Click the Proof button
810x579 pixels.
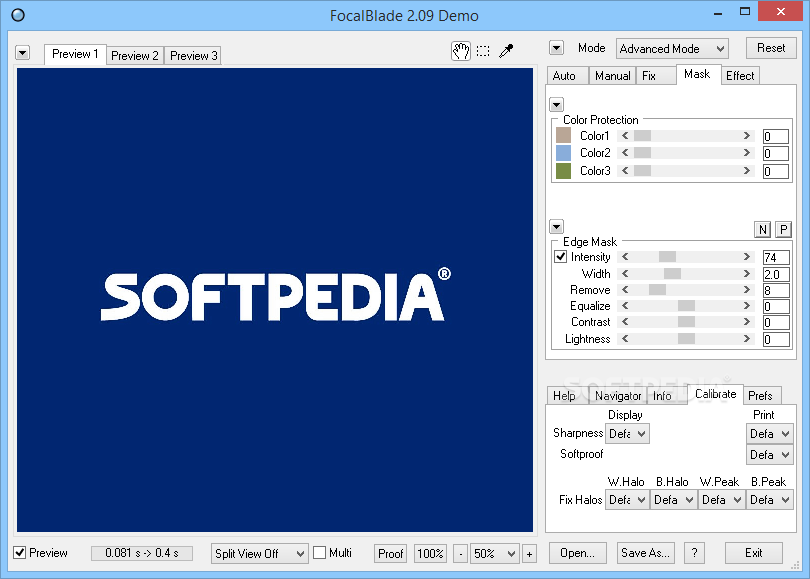click(390, 554)
